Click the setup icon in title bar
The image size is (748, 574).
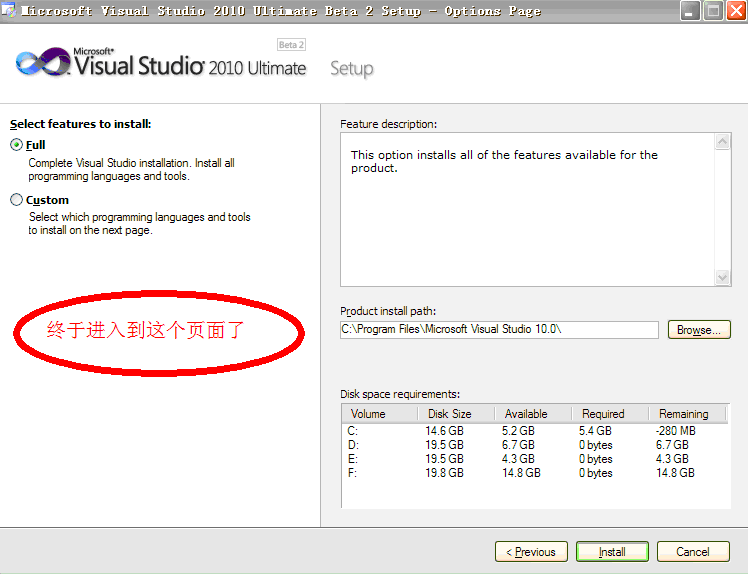(8, 10)
